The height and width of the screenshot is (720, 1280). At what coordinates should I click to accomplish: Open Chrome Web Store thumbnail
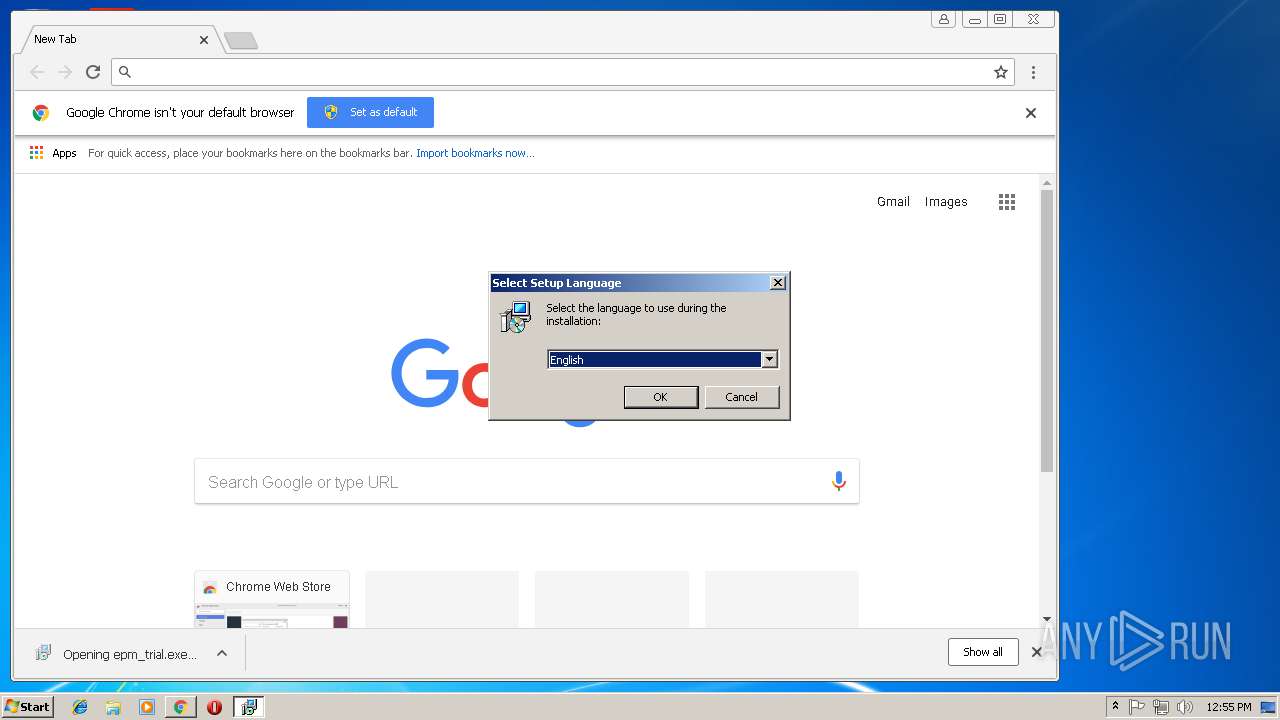click(x=272, y=599)
